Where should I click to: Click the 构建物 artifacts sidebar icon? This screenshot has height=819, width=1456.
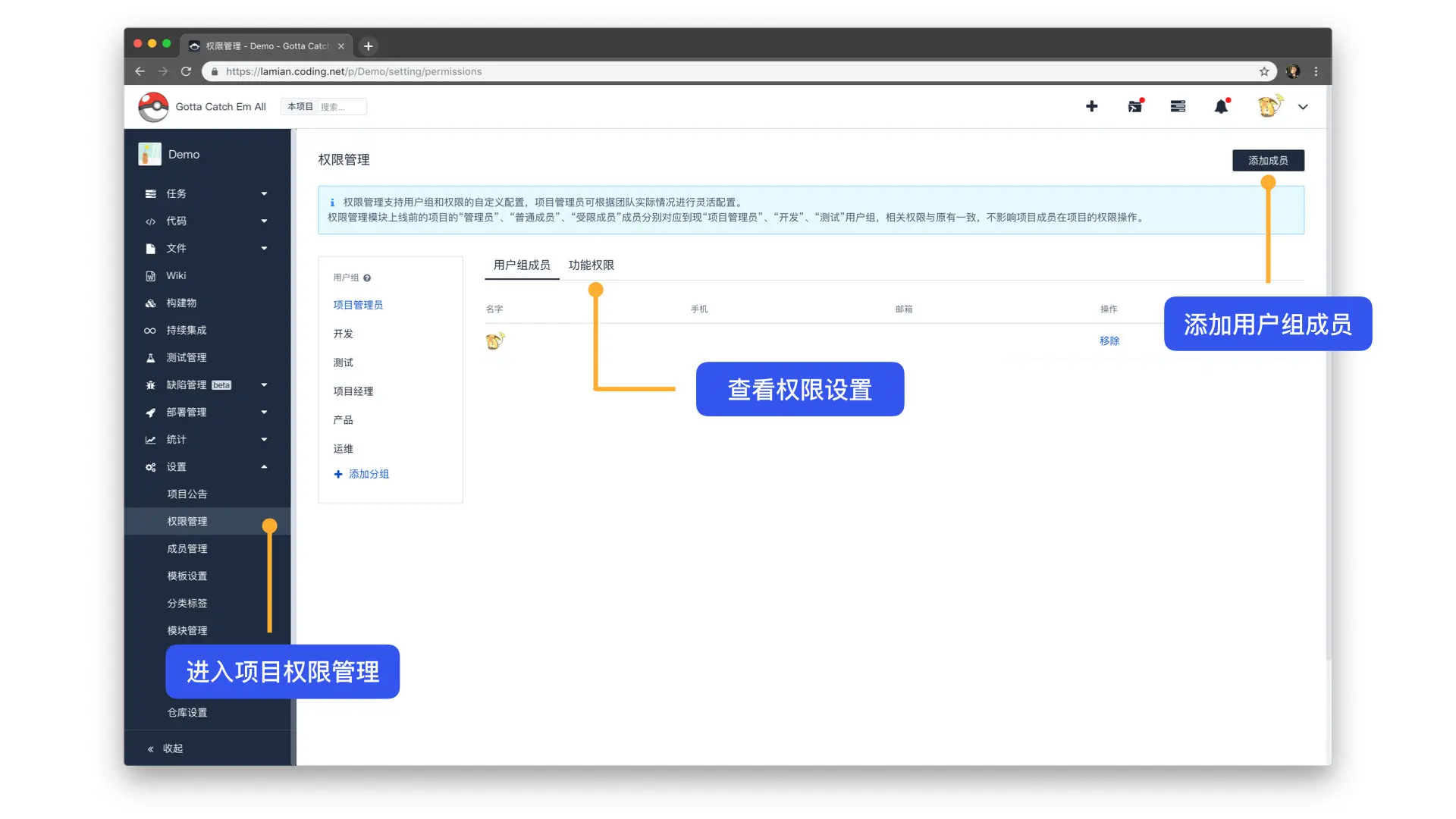tap(150, 303)
